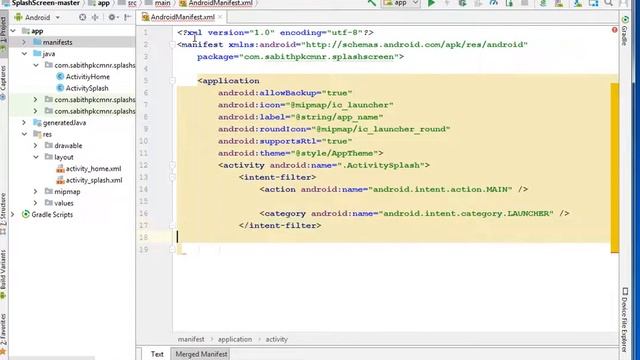
Task: Sync project with Gradle files icon
Action: click(543, 3)
